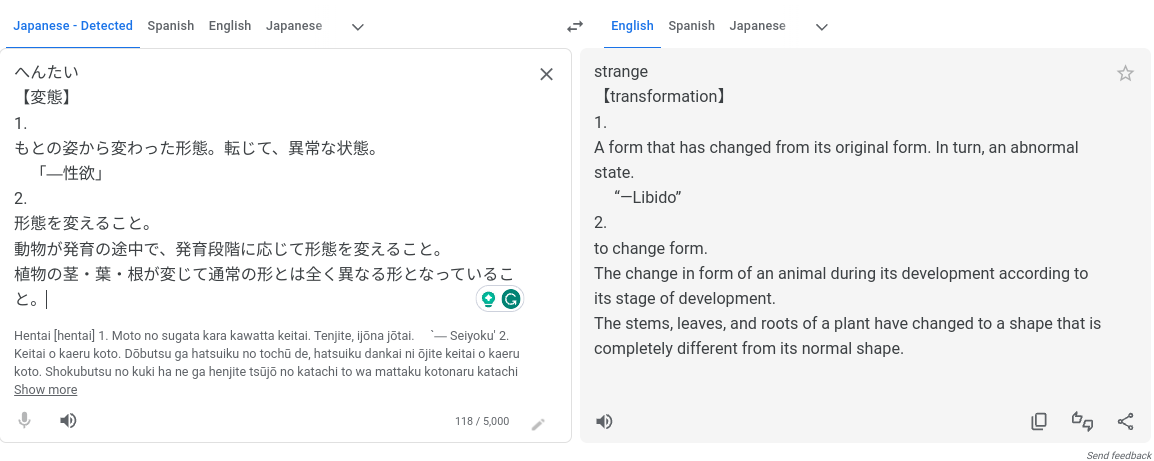The width and height of the screenshot is (1154, 461).
Task: Rate this translation
Action: (x=1082, y=422)
